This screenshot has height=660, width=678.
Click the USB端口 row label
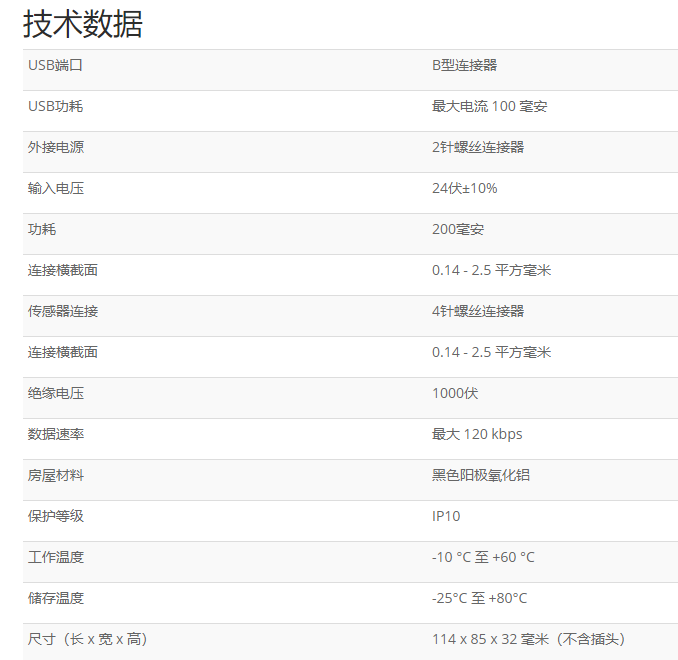pos(55,65)
